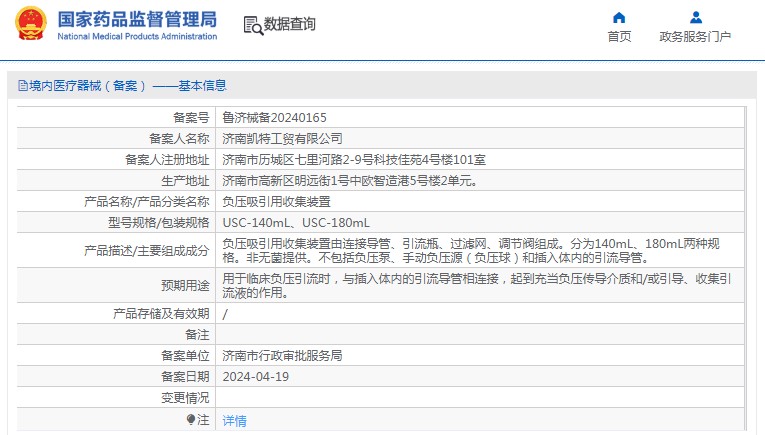This screenshot has width=765, height=435.
Task: Click the filing authority 济南市行政审批服务局
Action: (282, 355)
